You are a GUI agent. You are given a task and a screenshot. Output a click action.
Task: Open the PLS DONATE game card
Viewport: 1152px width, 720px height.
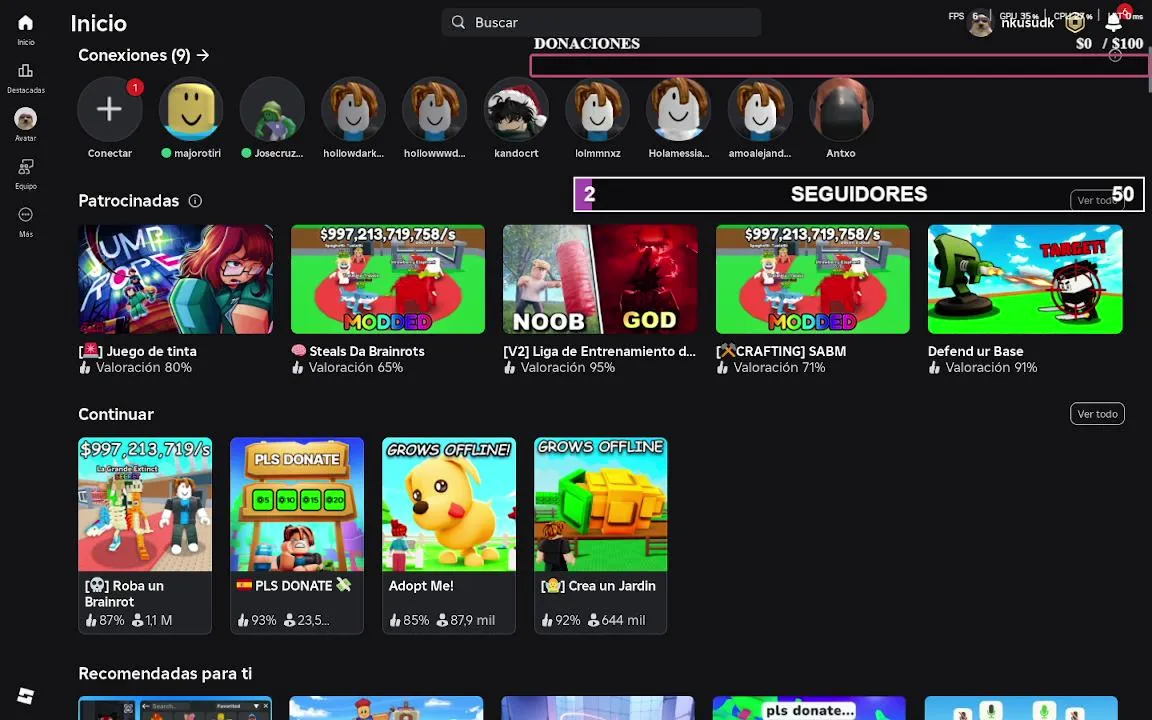click(297, 535)
